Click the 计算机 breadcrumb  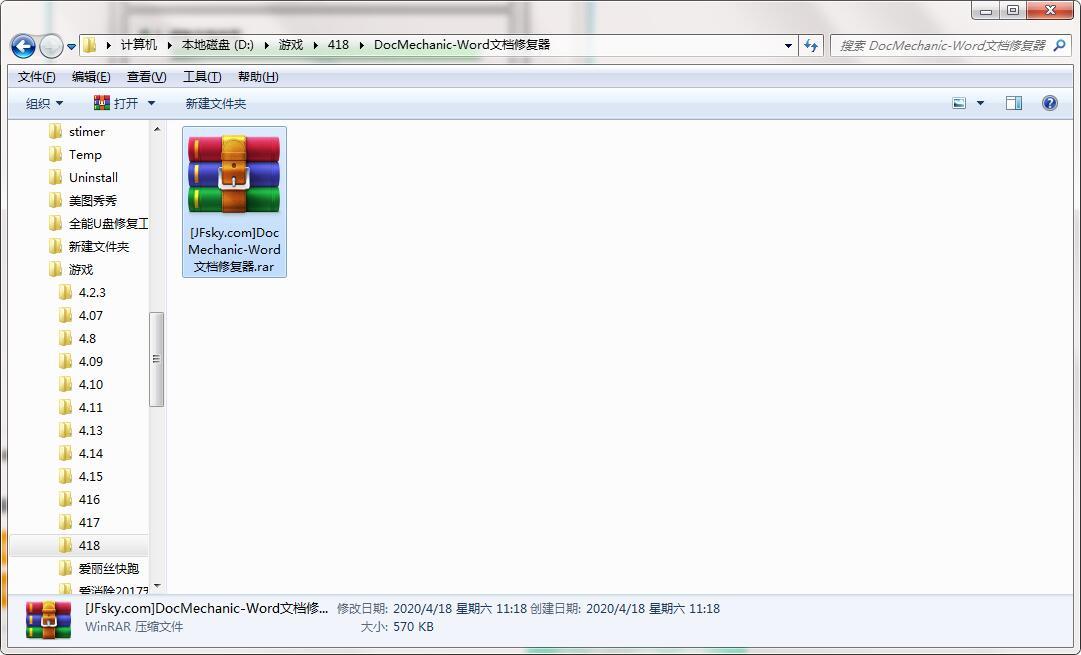(x=139, y=45)
